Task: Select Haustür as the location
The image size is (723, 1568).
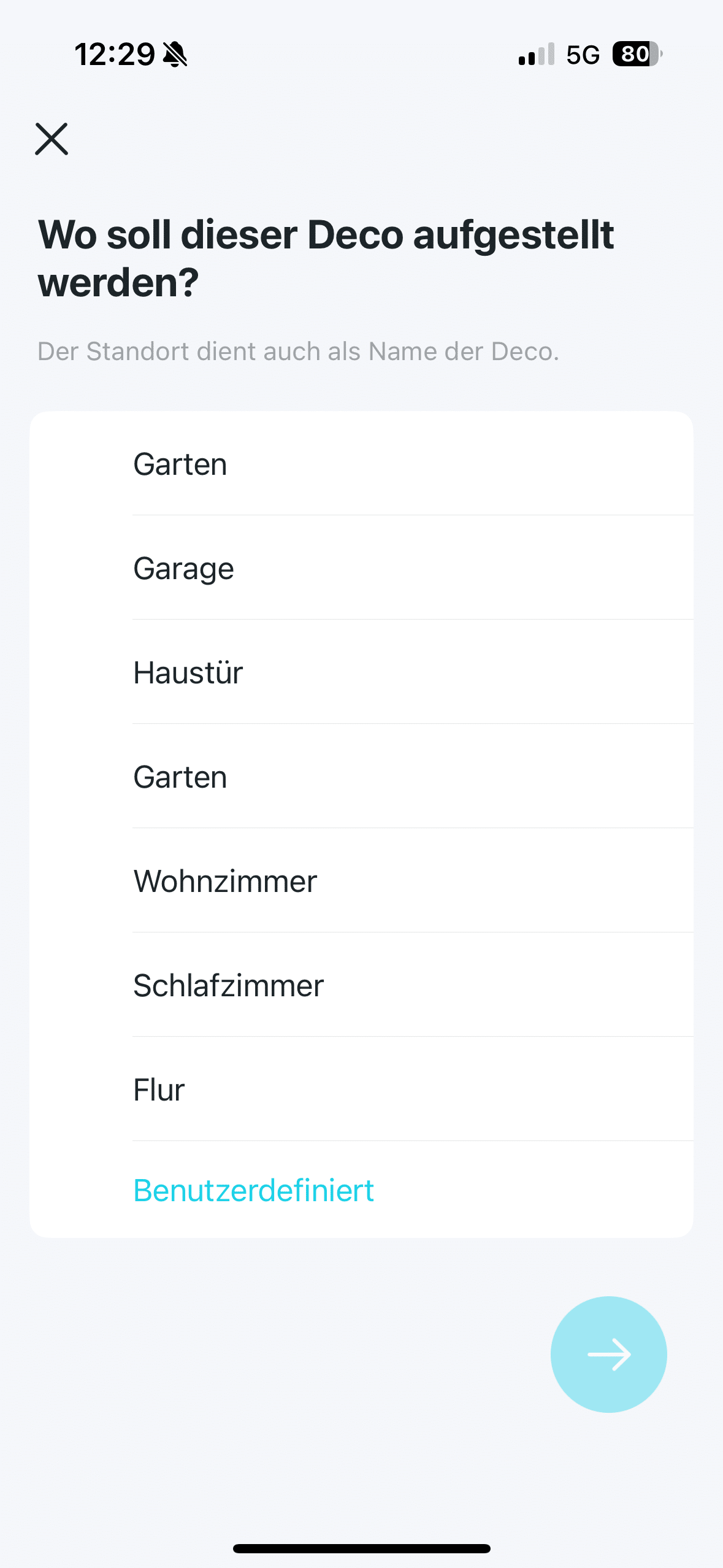Action: tap(188, 673)
